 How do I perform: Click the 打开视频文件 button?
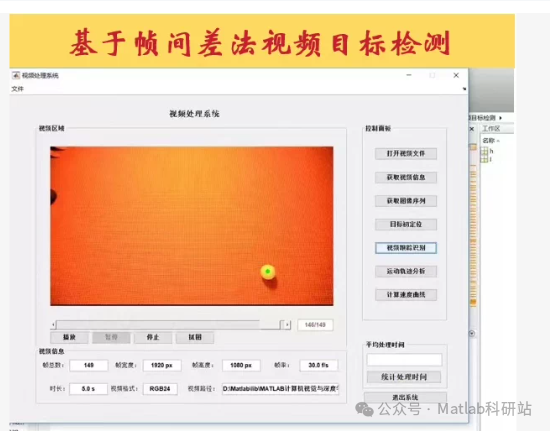(406, 154)
